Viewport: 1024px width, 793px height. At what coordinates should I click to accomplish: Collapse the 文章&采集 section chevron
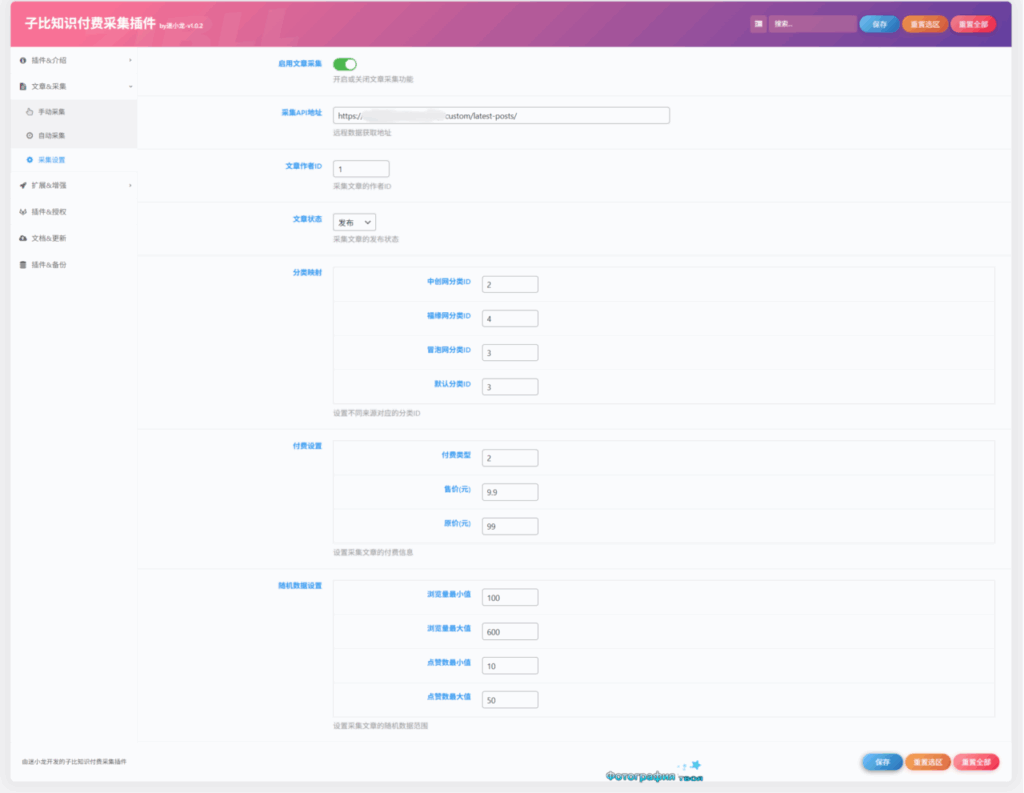click(x=130, y=87)
